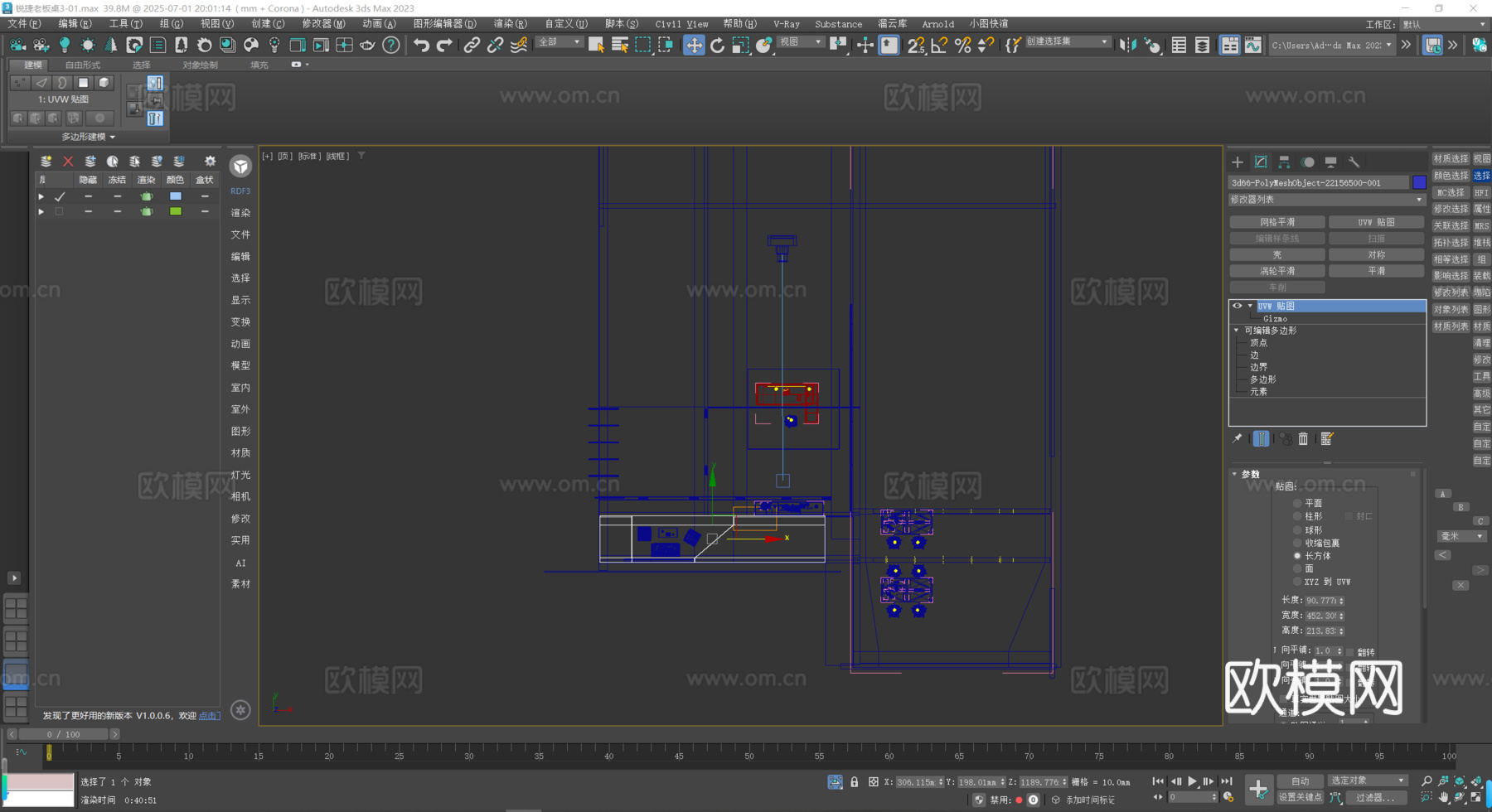Open the Curve Editor icon
The width and height of the screenshot is (1492, 812).
click(1253, 45)
